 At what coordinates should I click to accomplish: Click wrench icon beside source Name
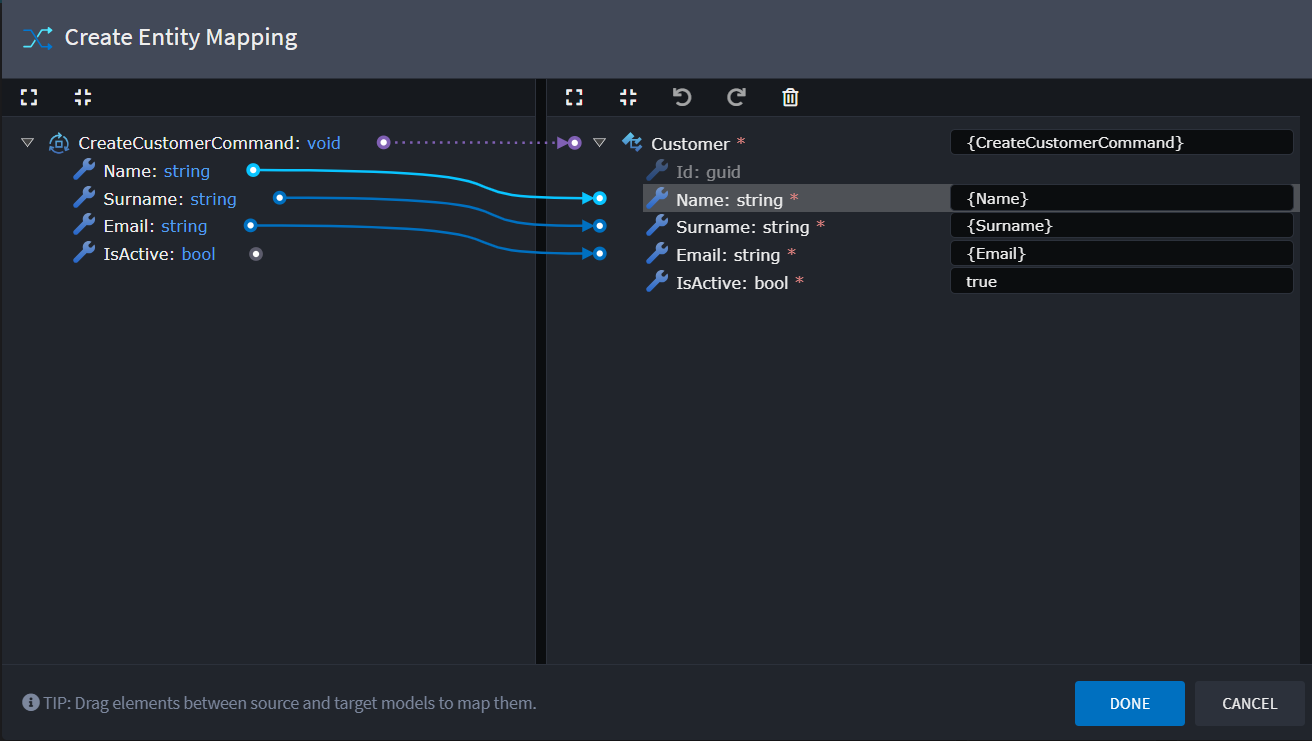84,171
